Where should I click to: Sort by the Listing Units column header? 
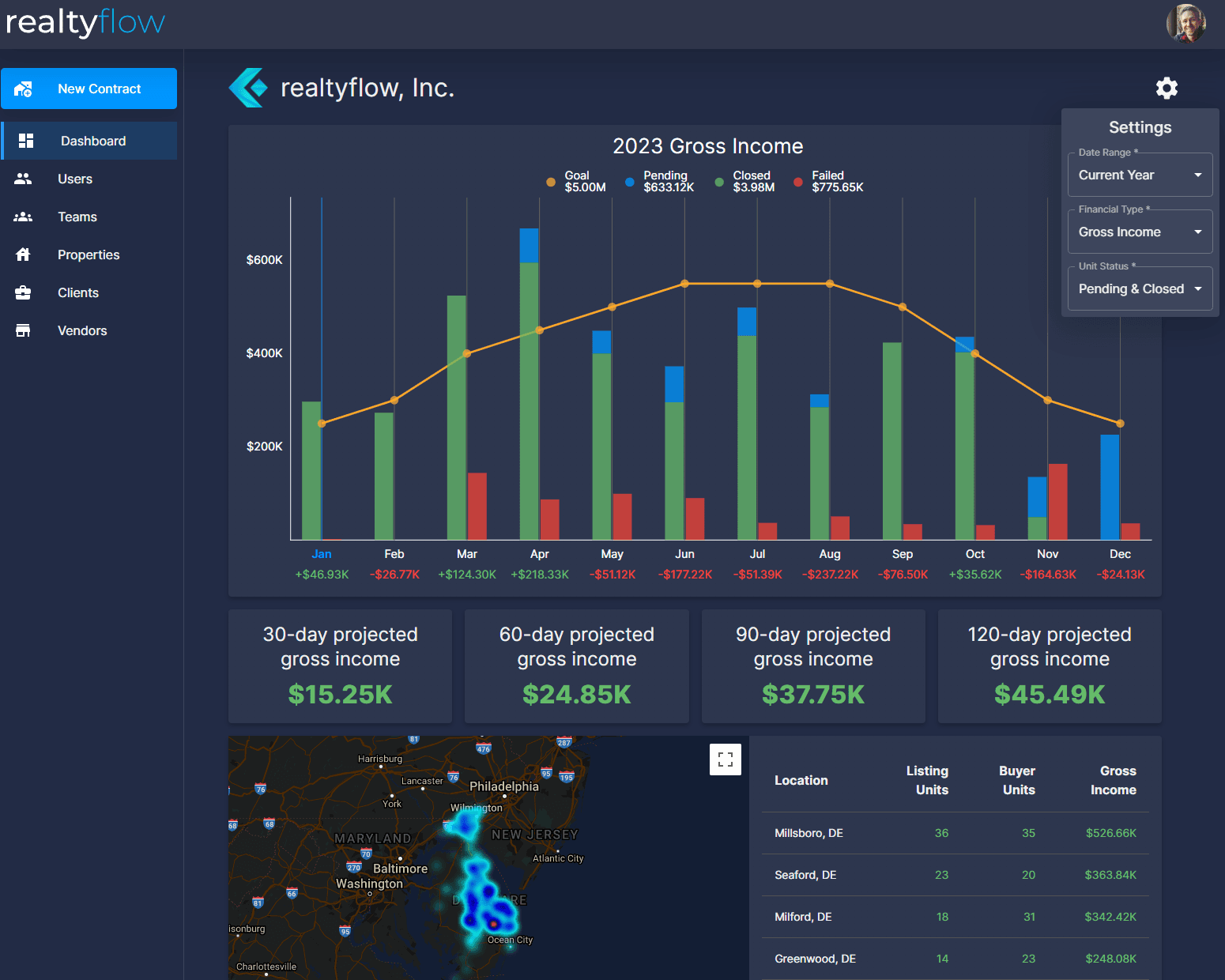927,780
